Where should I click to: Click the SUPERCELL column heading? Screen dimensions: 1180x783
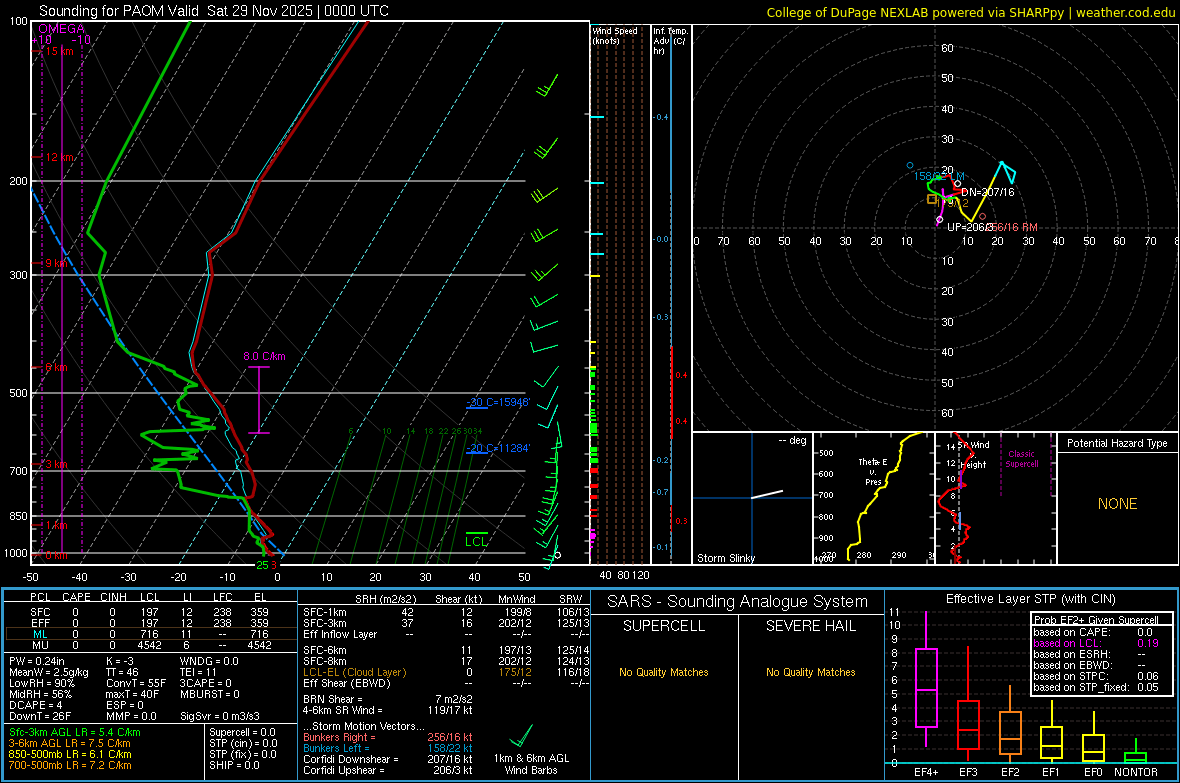tap(664, 626)
